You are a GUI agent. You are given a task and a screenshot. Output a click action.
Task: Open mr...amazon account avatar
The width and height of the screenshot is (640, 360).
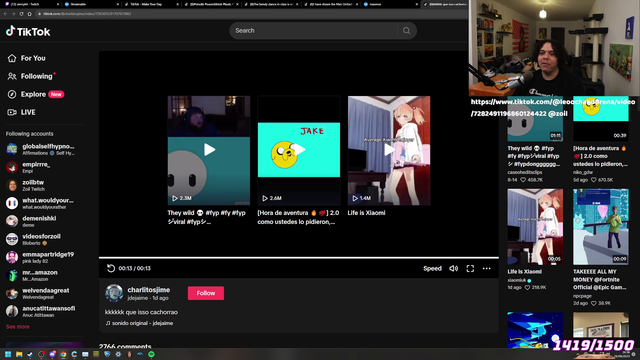click(x=12, y=275)
